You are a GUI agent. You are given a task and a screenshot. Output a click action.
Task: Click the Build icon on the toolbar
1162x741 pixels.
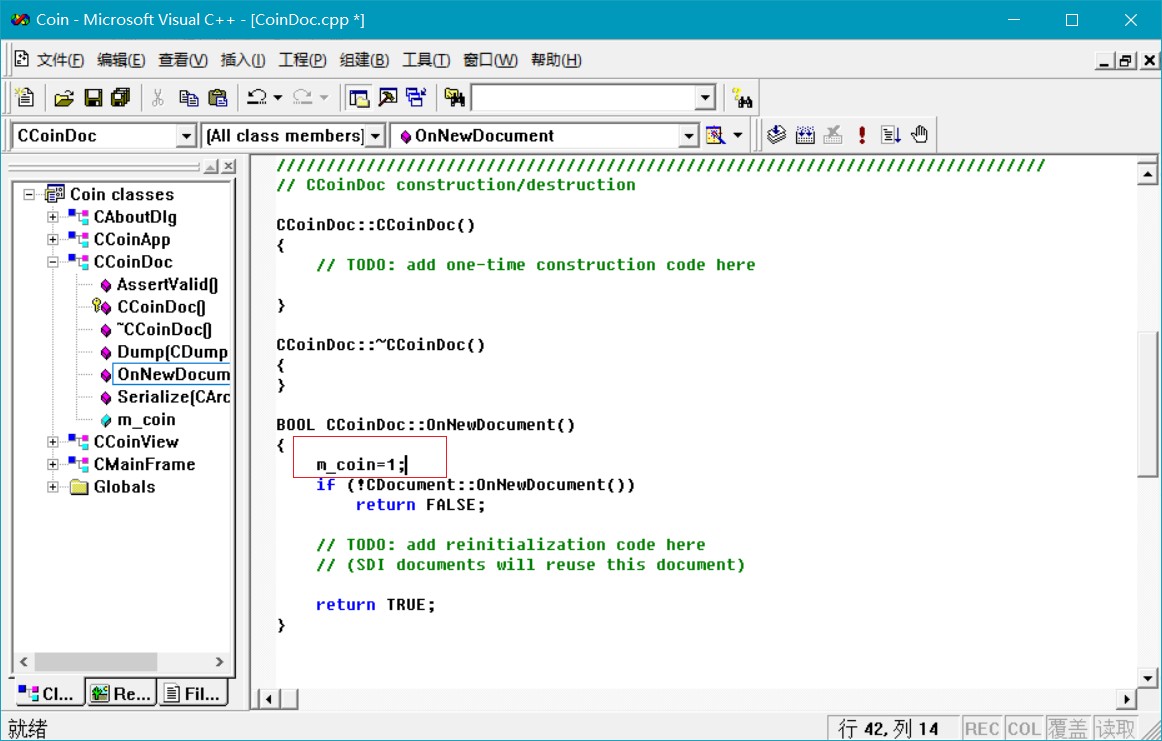[805, 135]
